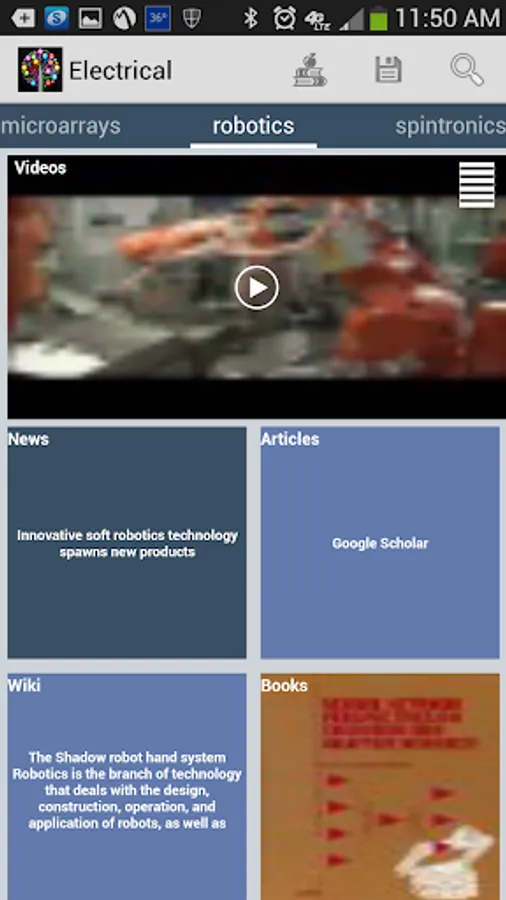Tap the Skype notification icon
The height and width of the screenshot is (900, 506).
(x=56, y=18)
